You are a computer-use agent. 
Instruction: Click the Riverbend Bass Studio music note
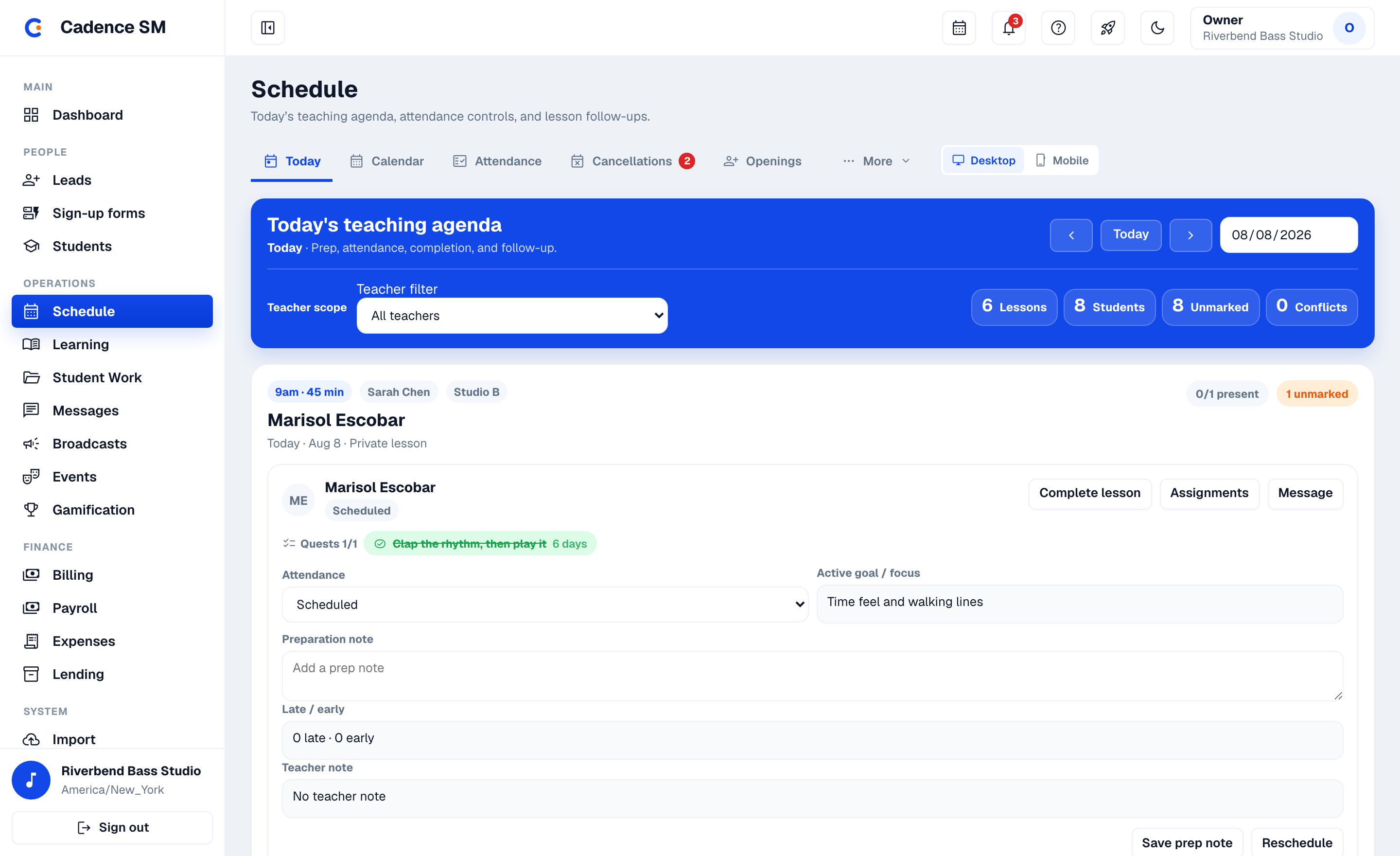31,780
